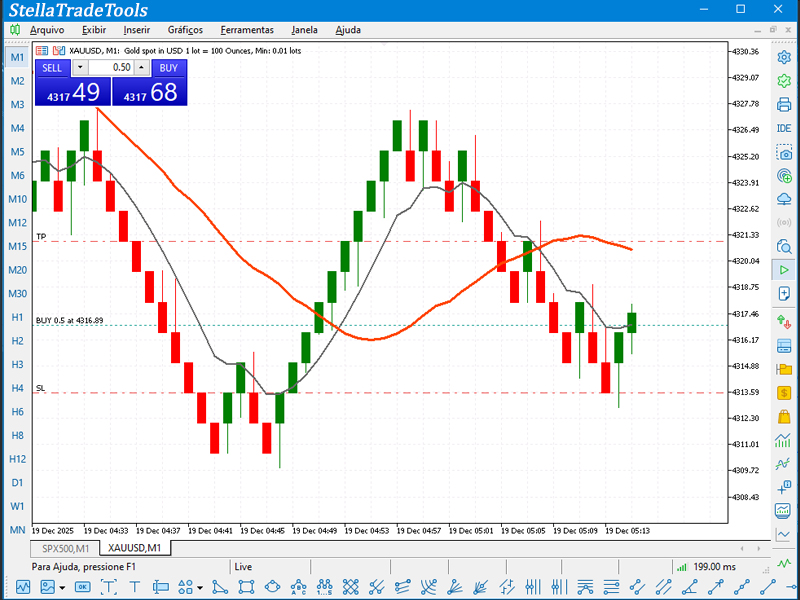Expand the shapes tool dropdown arrow

200,587
